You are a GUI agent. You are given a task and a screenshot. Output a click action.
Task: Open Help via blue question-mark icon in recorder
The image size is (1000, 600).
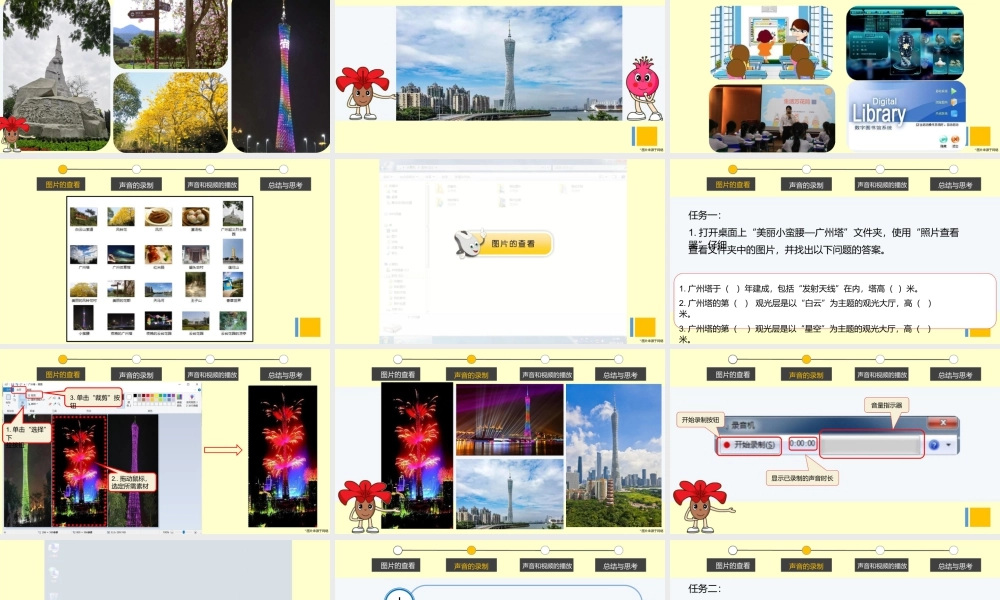pos(934,444)
